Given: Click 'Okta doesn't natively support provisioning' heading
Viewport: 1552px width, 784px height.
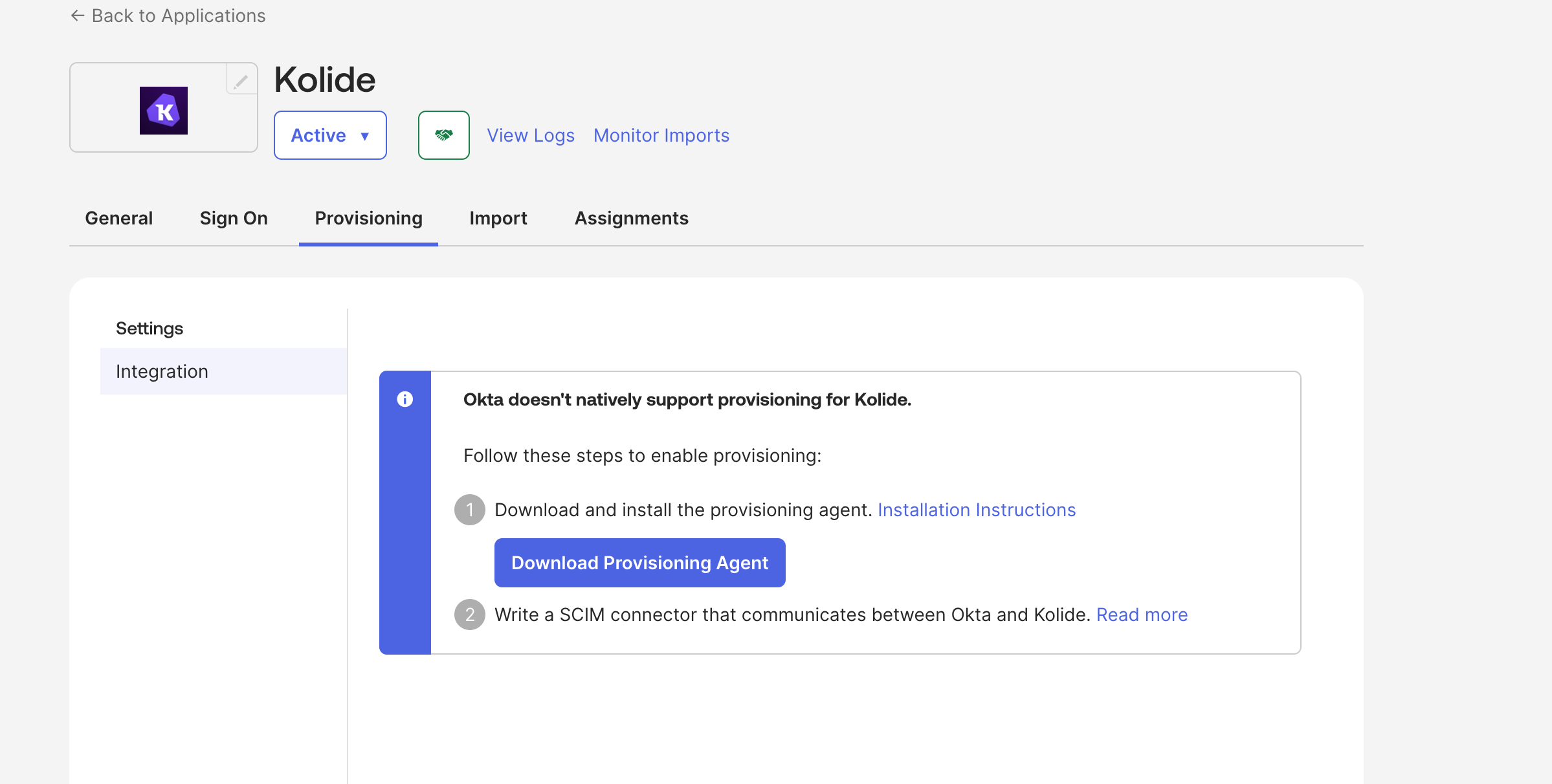Looking at the screenshot, I should coord(687,400).
